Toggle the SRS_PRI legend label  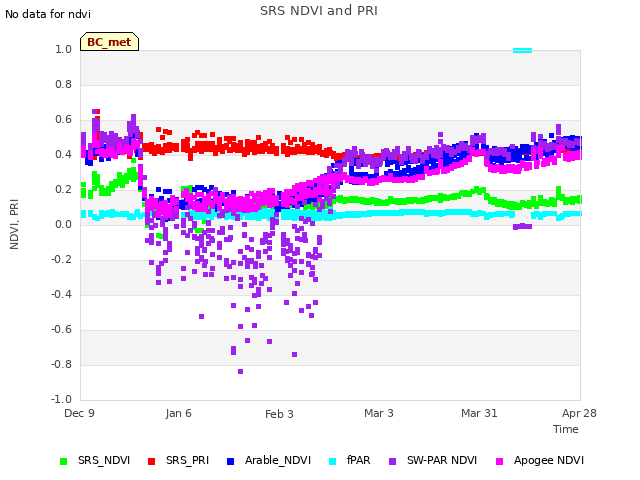pos(187,460)
